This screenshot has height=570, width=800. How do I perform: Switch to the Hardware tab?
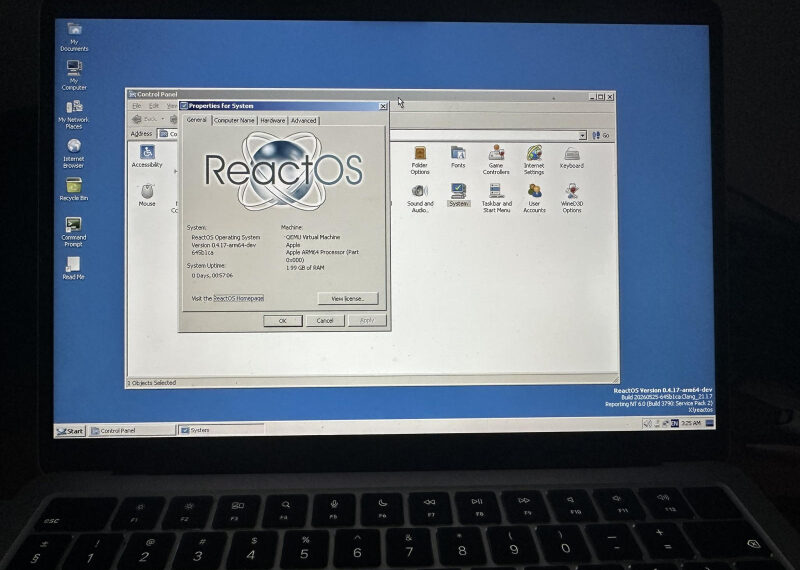click(272, 120)
